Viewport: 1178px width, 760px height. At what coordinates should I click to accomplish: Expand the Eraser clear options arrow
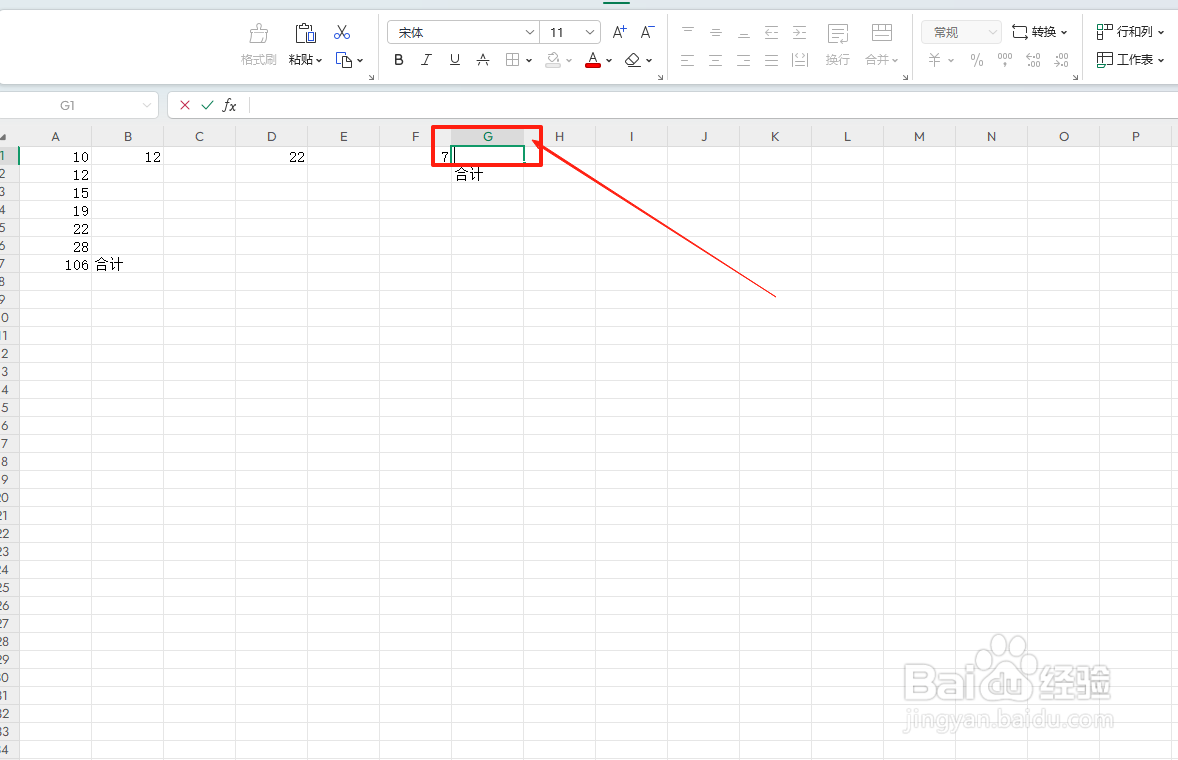tap(649, 60)
